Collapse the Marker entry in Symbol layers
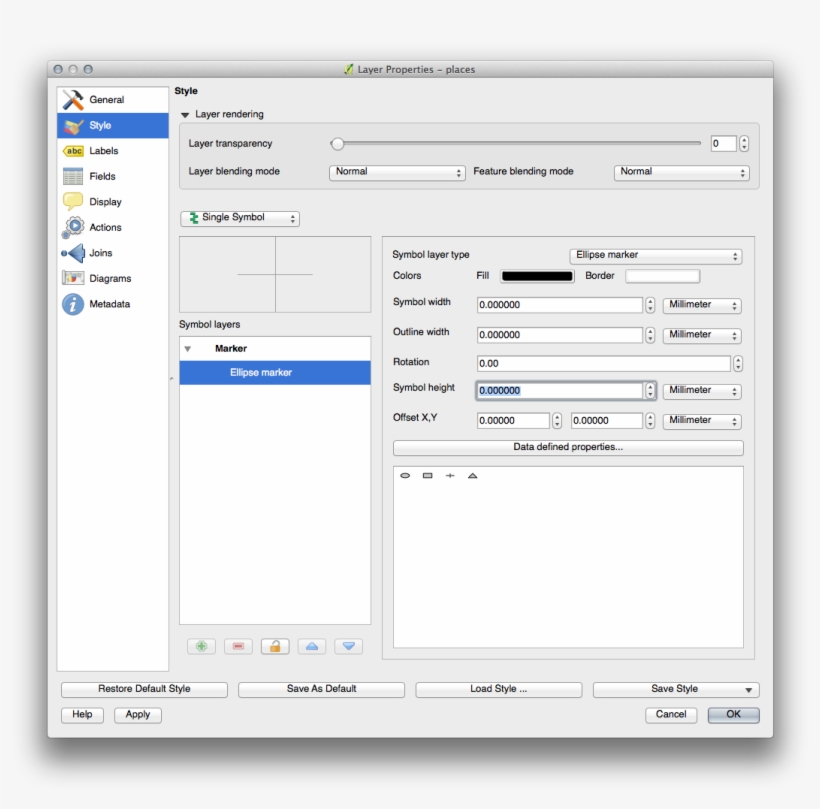820x809 pixels. tap(191, 348)
